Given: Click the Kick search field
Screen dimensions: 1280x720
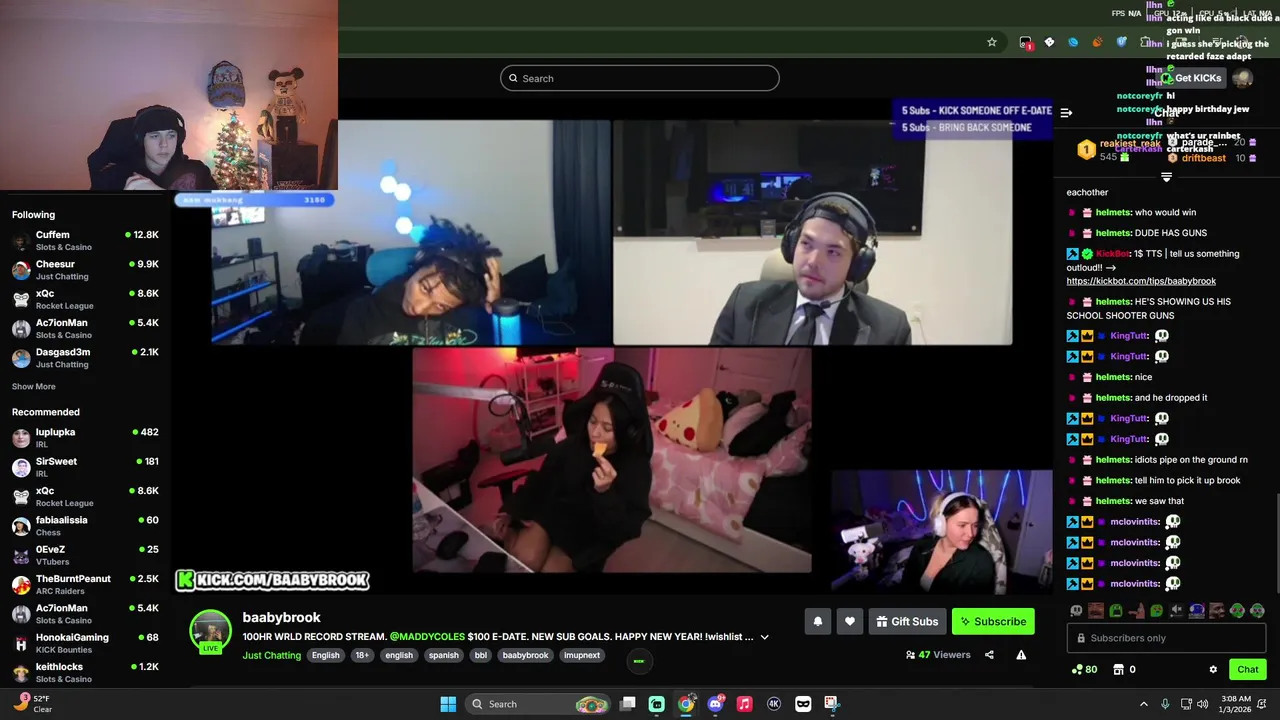Looking at the screenshot, I should pos(640,78).
